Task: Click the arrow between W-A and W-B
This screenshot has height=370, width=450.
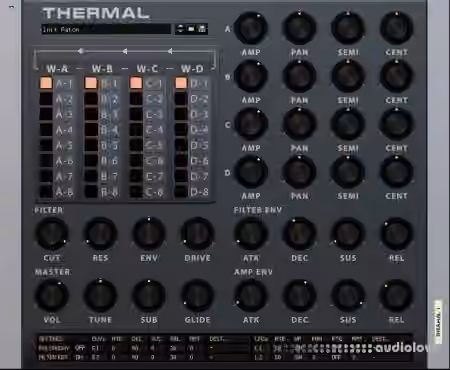Action: [80, 51]
